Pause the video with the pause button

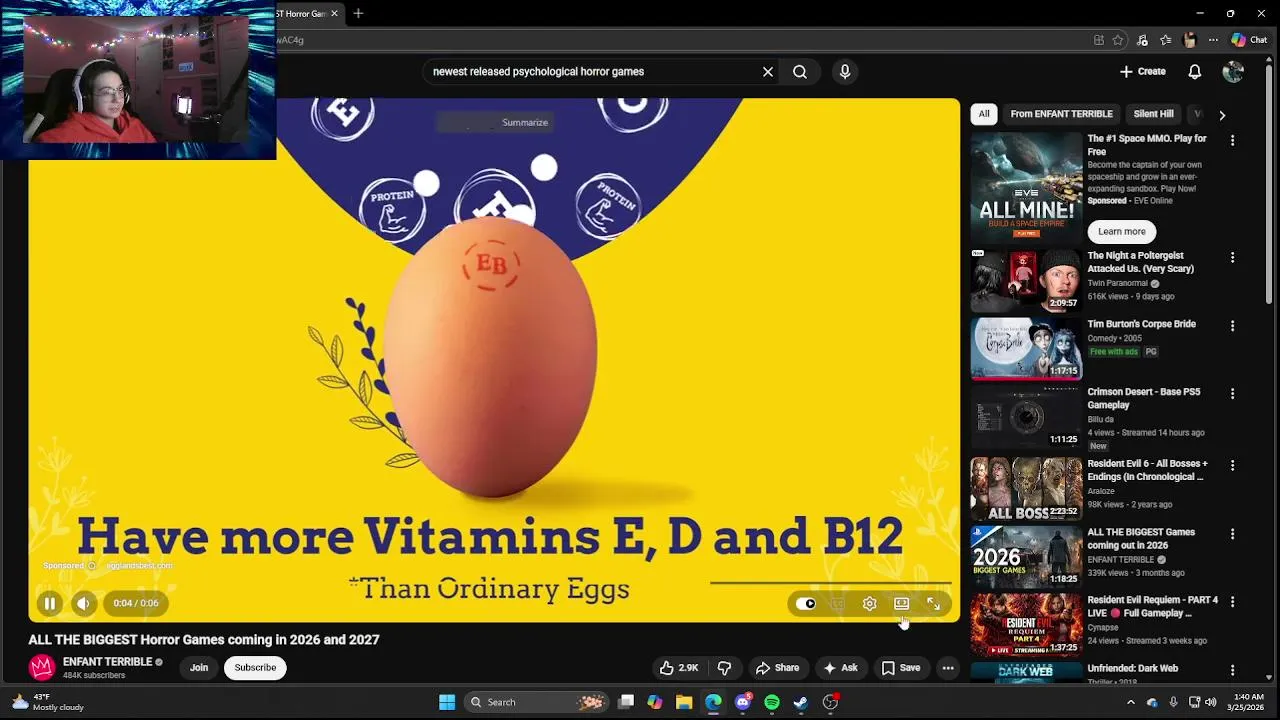49,603
